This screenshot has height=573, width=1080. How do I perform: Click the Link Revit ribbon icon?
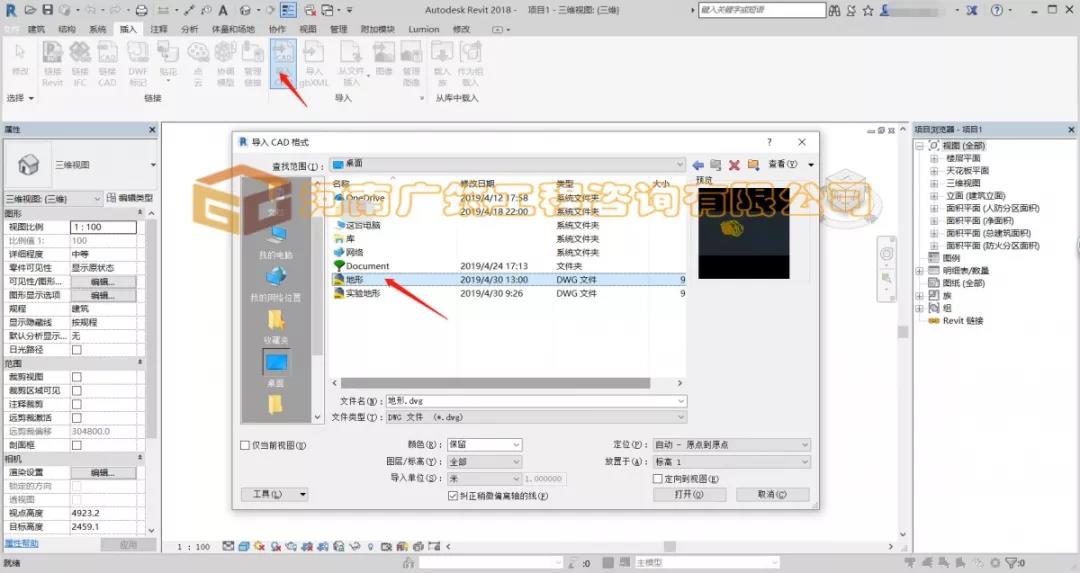(x=52, y=63)
